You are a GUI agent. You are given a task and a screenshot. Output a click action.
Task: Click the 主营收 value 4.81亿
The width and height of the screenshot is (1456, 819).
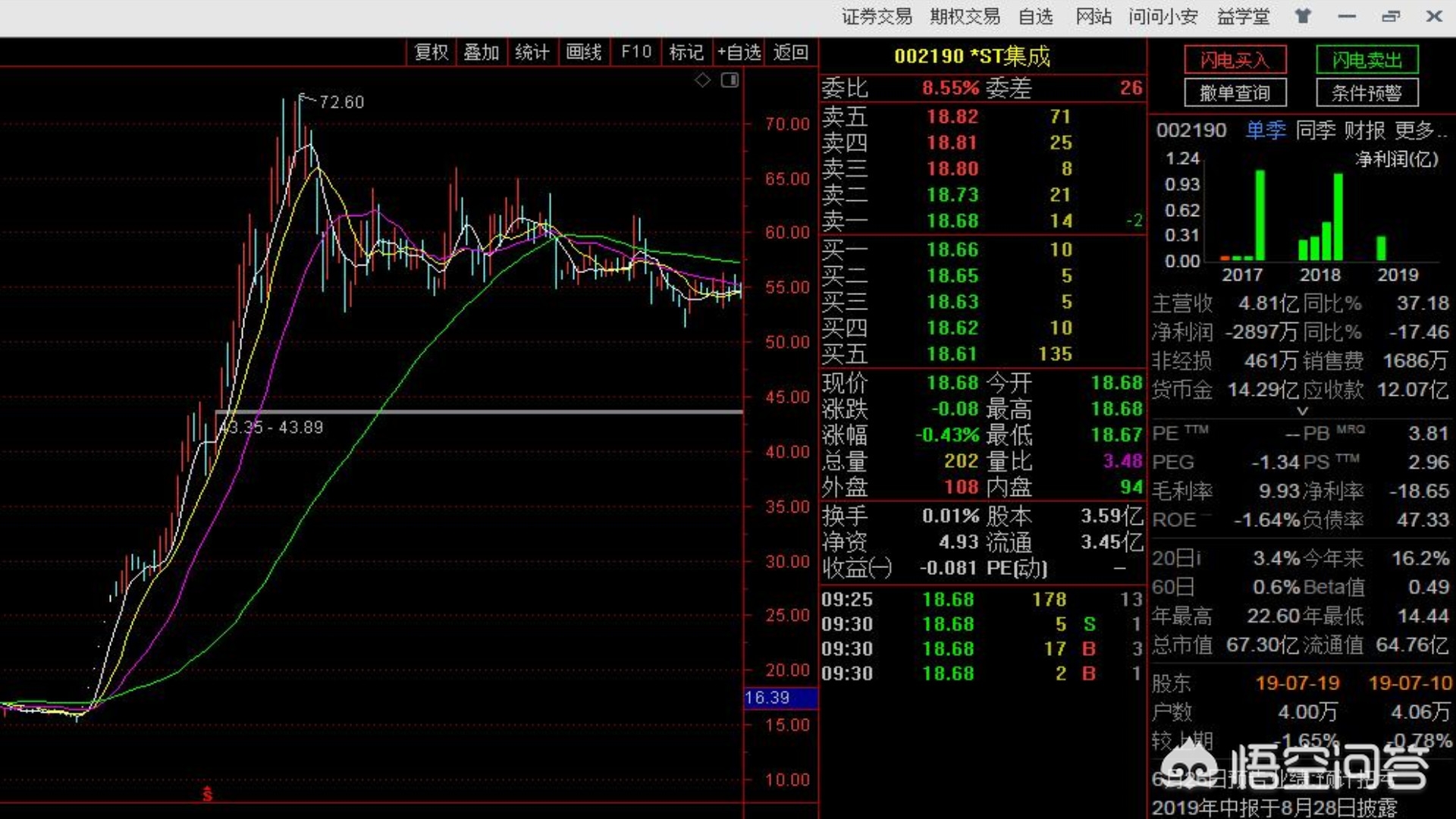pyautogui.click(x=1268, y=304)
